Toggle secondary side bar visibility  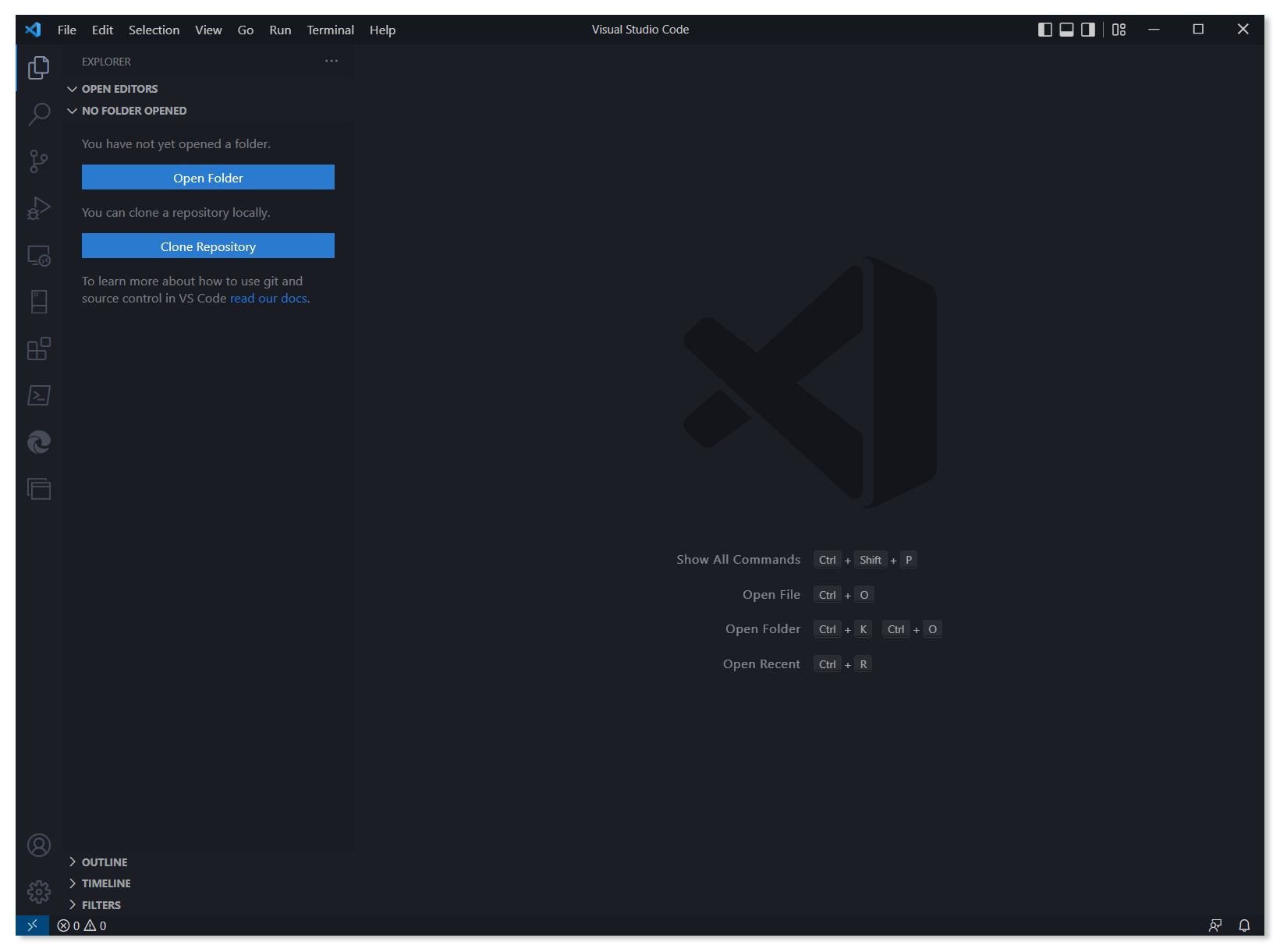point(1088,30)
